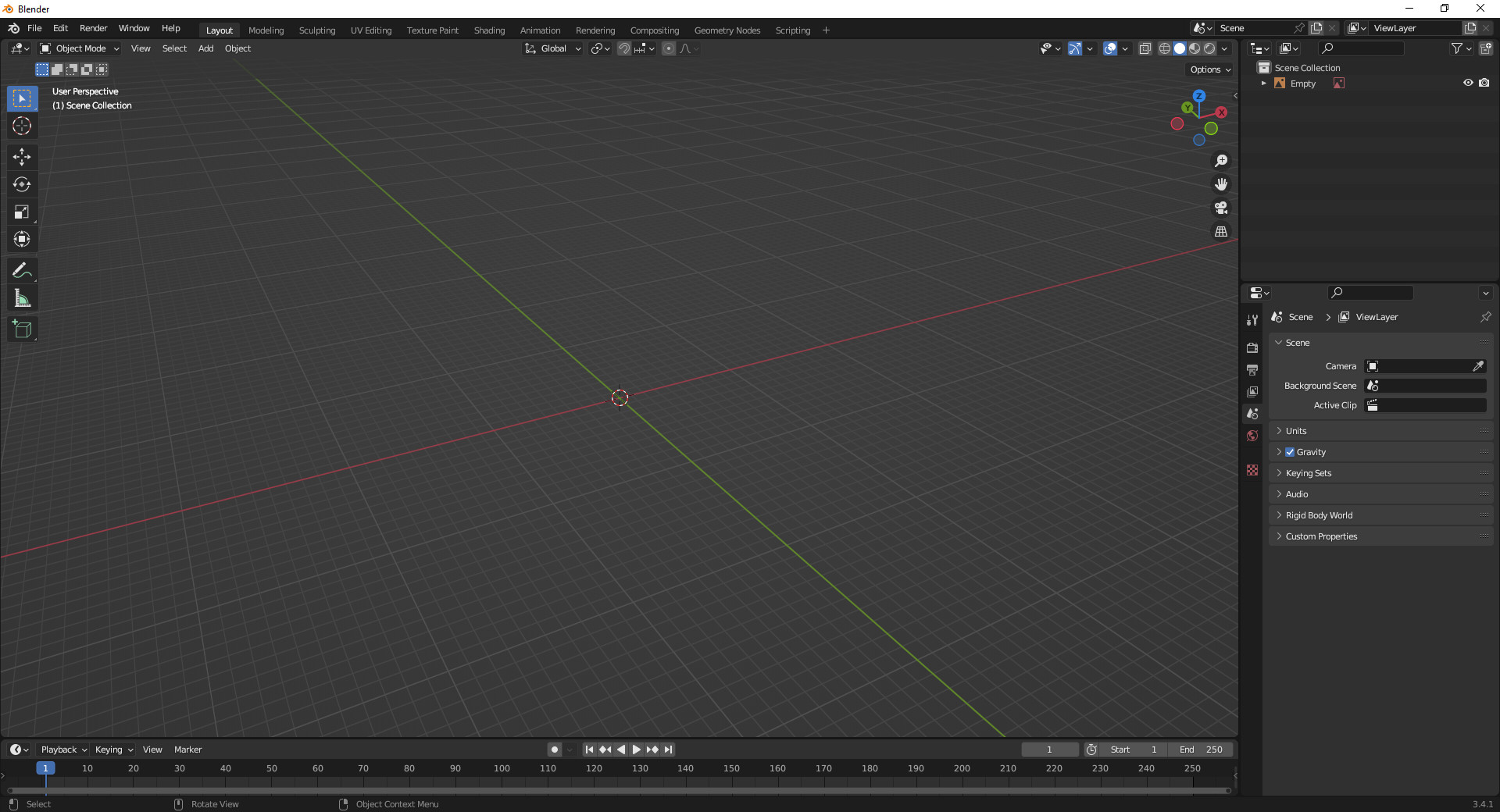Click the Marker menu in timeline
1500x812 pixels.
pyautogui.click(x=187, y=750)
